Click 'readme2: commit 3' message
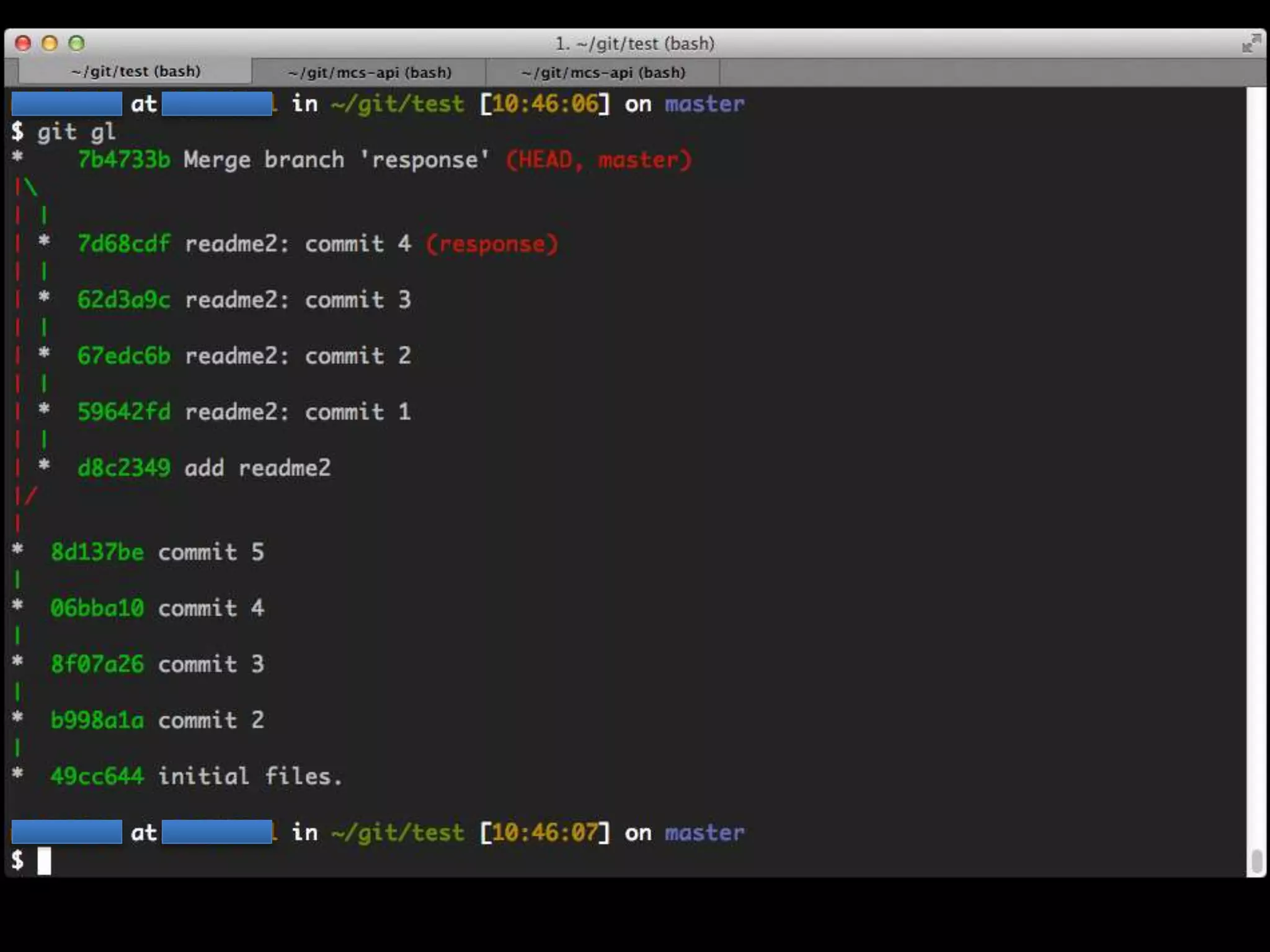 click(x=298, y=299)
